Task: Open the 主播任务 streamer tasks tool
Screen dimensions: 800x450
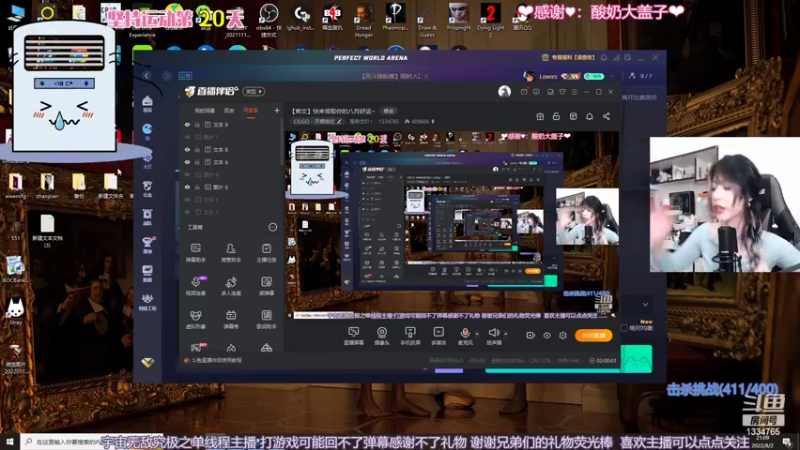Action: 266,253
